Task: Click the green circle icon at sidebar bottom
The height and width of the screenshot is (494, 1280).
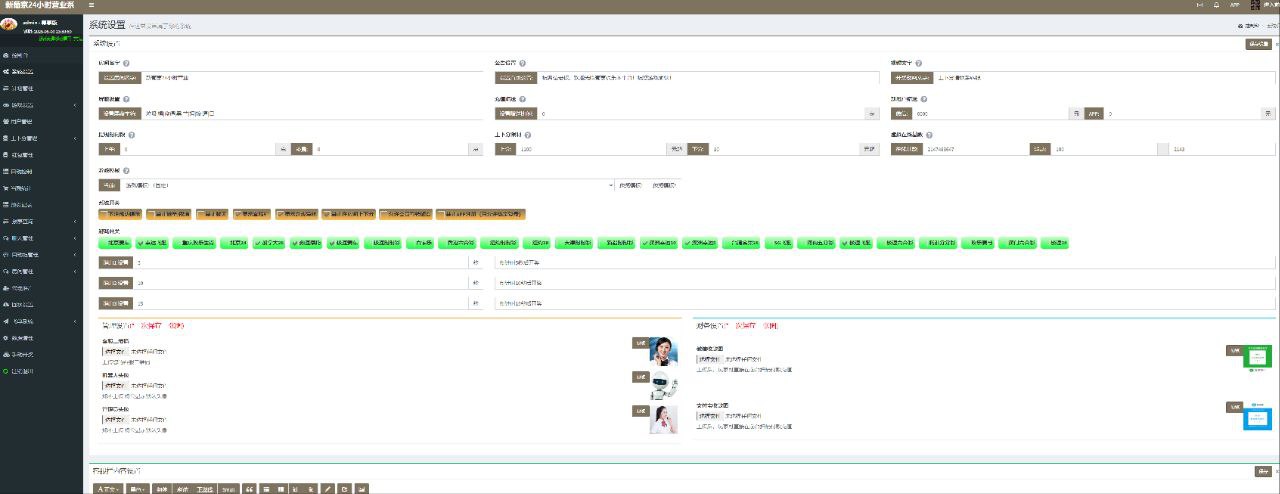Action: coord(5,371)
